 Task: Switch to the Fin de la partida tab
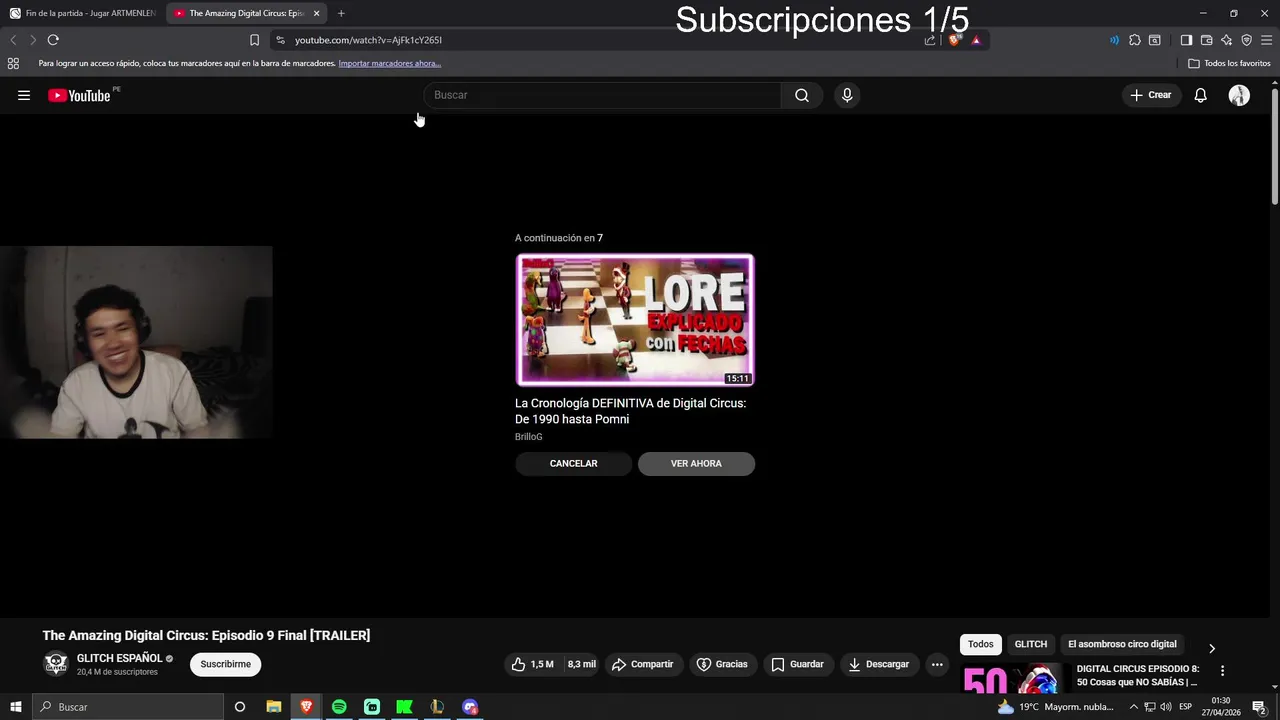pos(83,13)
